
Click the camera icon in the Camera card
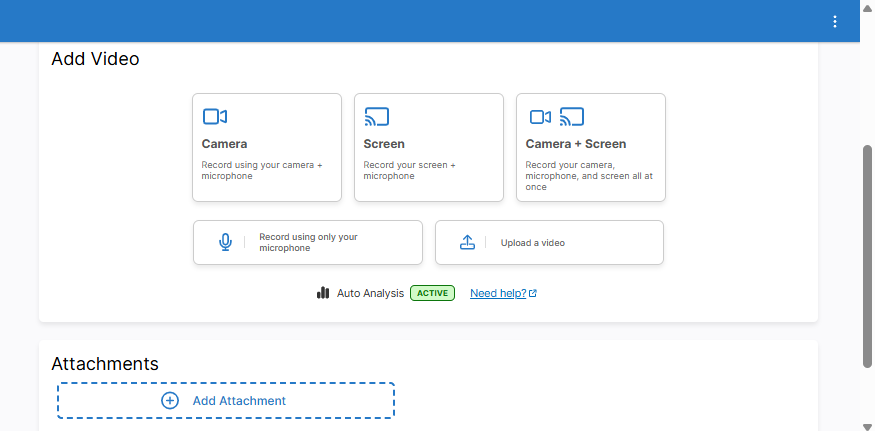pyautogui.click(x=215, y=117)
